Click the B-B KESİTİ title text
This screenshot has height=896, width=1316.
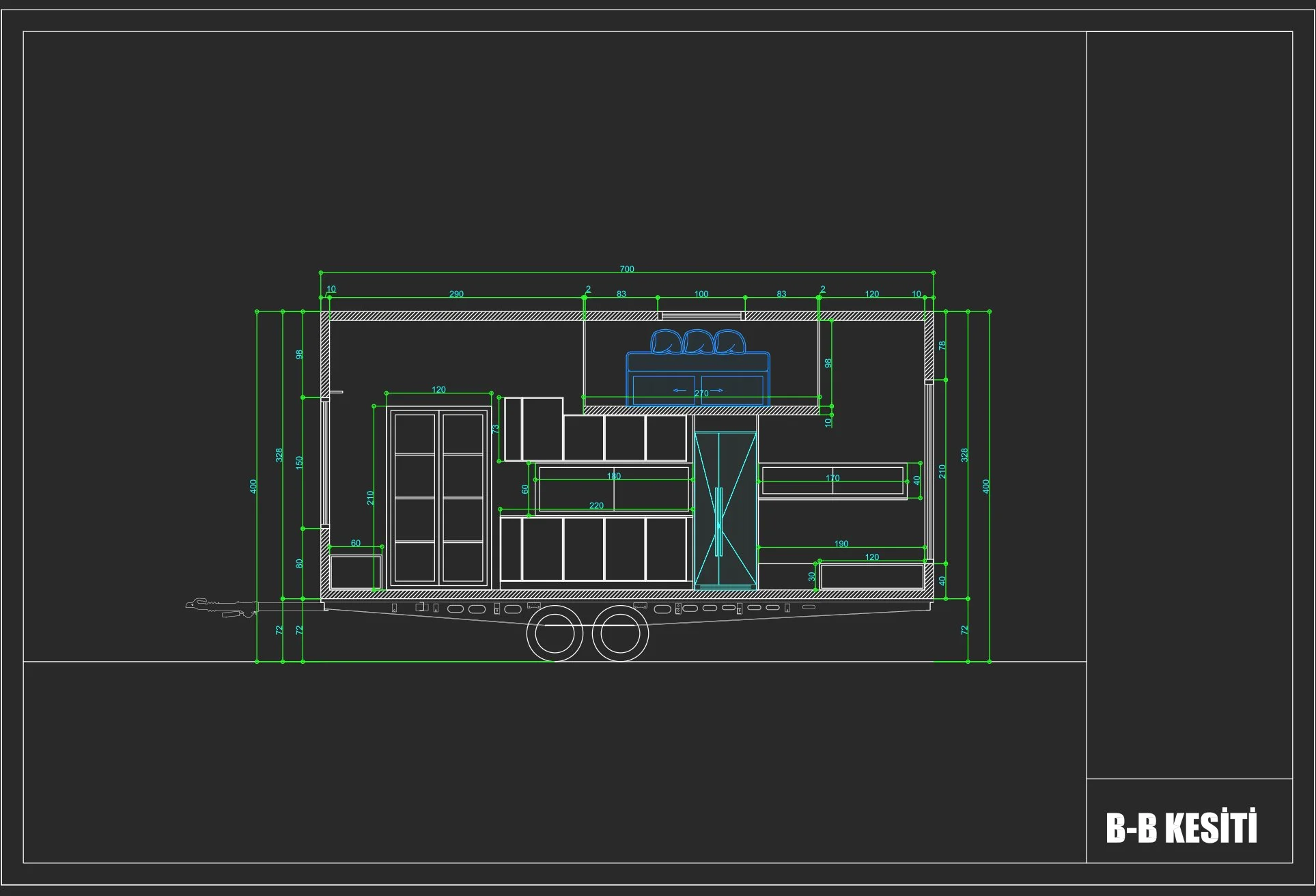click(1181, 827)
